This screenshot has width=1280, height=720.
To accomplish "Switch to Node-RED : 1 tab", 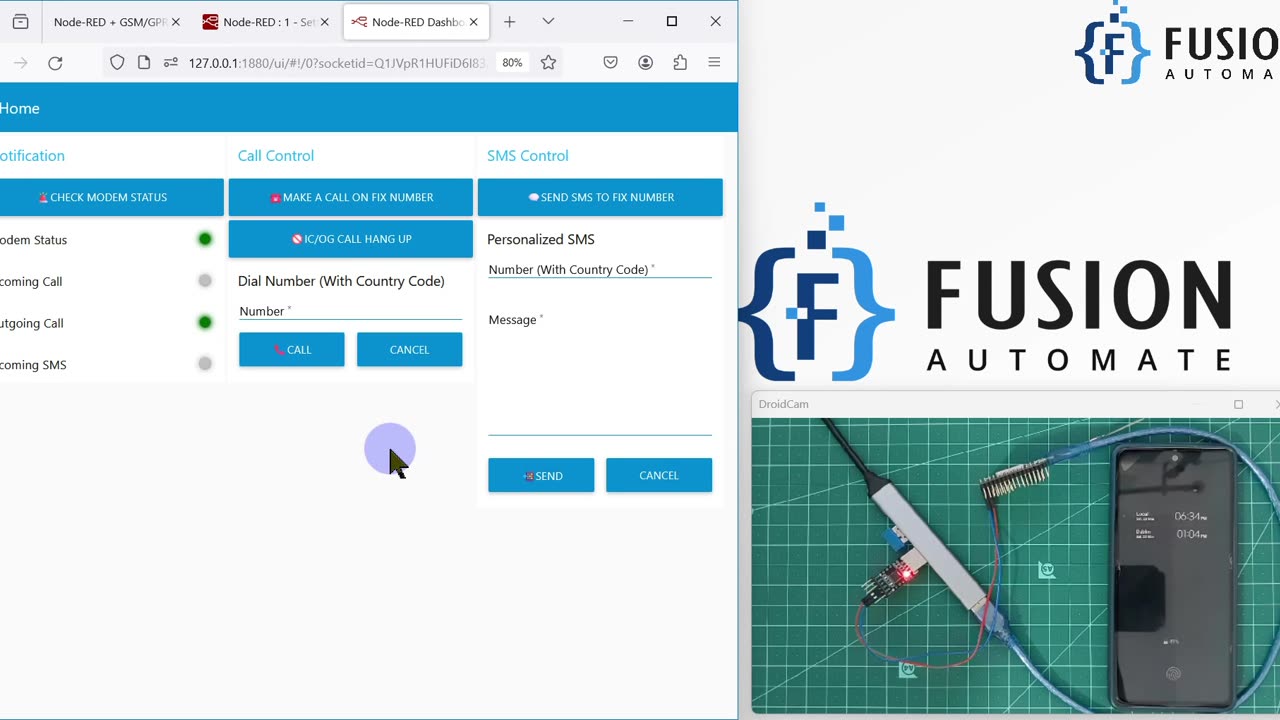I will (264, 22).
